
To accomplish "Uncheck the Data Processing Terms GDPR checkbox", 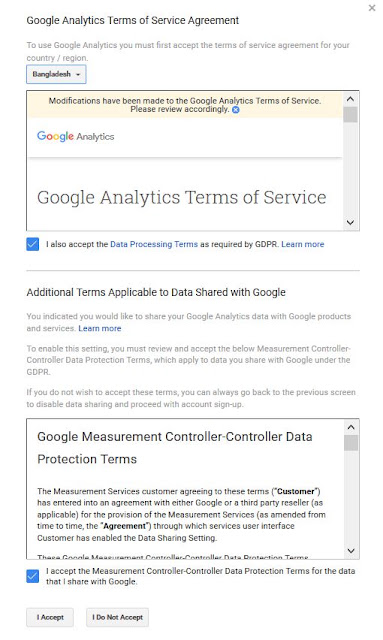I will coord(33,244).
